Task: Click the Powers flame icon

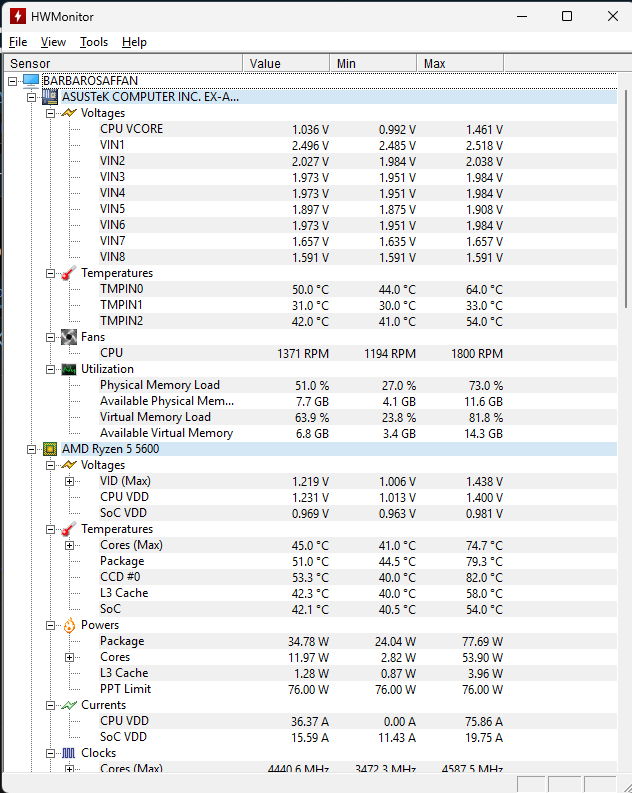Action: [69, 625]
